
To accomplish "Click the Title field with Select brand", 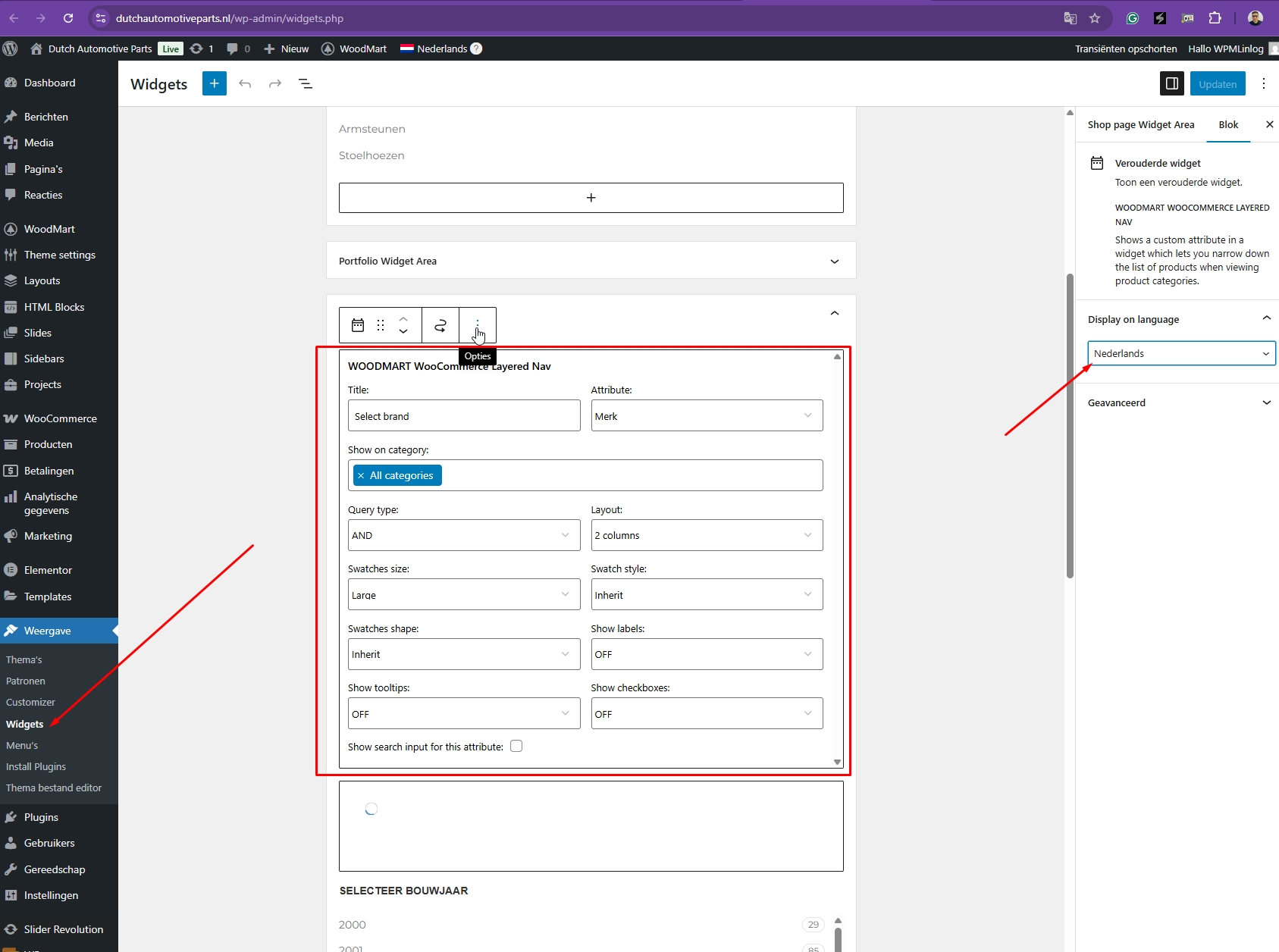I will tap(464, 415).
